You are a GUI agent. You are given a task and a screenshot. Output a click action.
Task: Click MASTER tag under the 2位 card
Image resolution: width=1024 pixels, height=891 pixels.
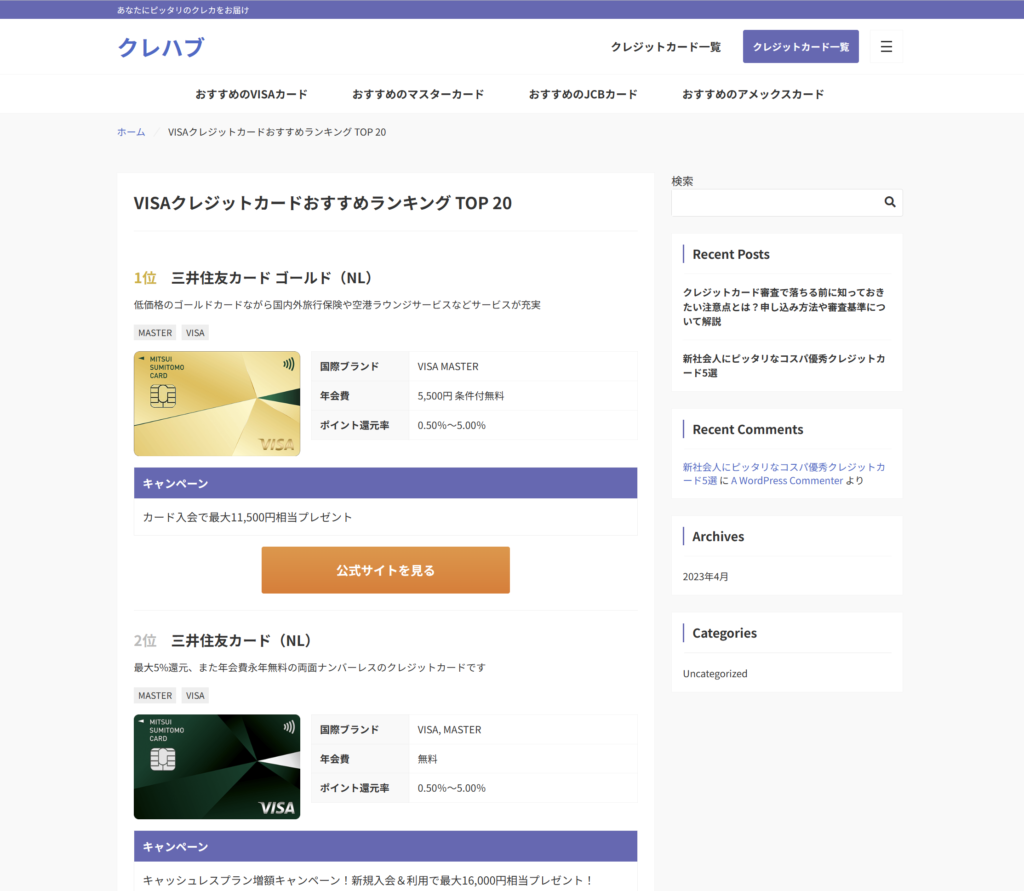[155, 696]
